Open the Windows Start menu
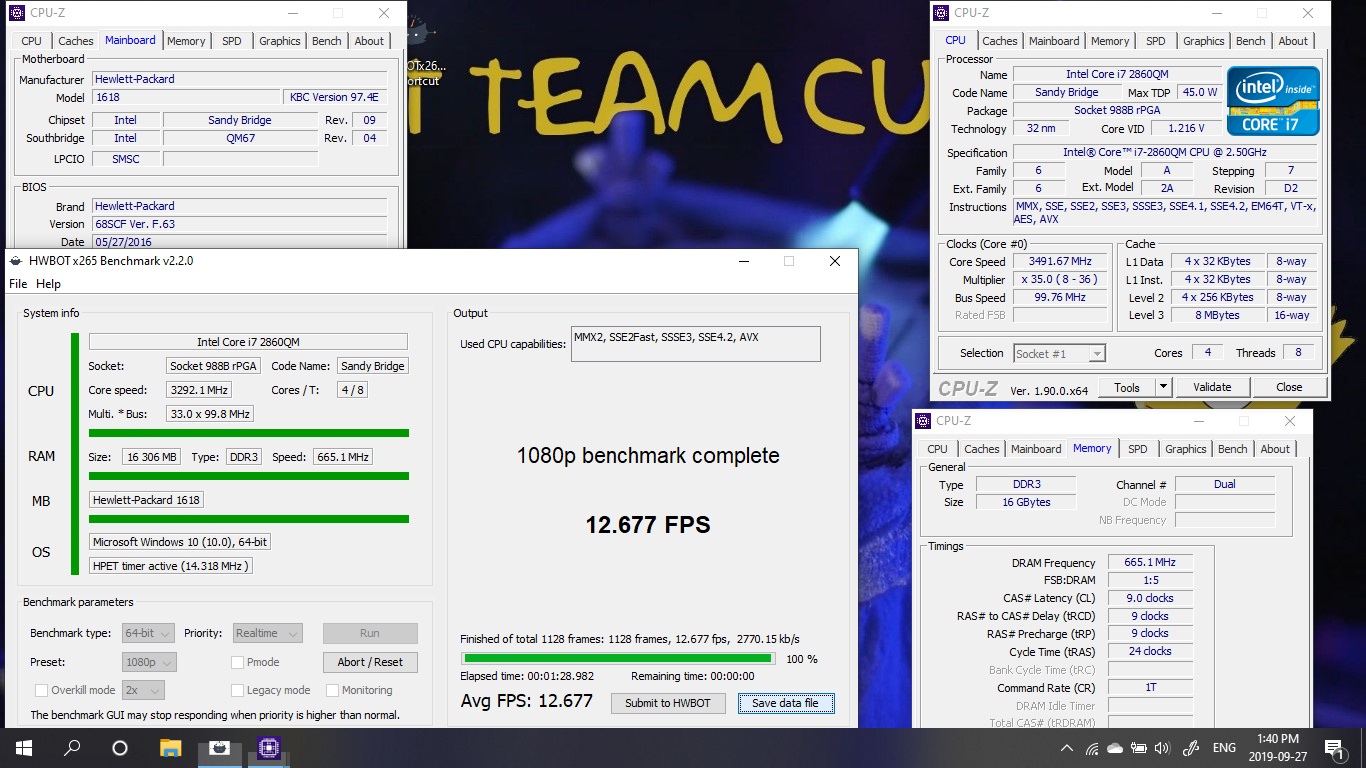 [24, 747]
